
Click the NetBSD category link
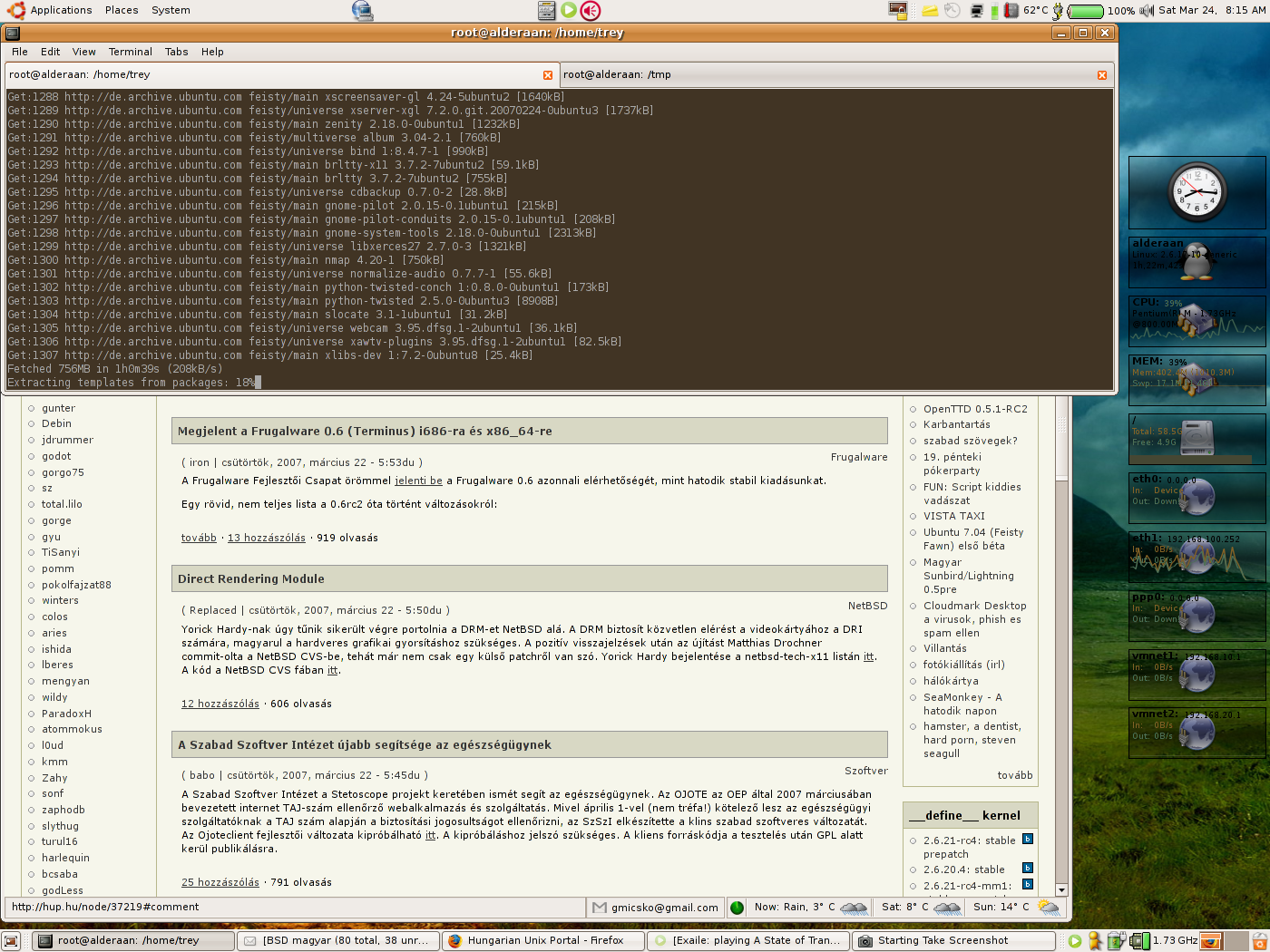pos(868,606)
